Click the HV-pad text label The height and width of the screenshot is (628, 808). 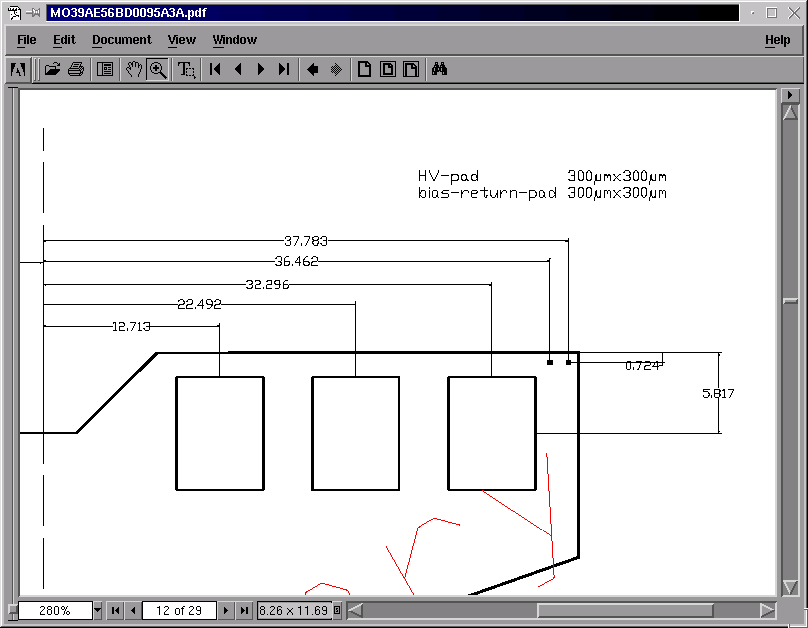coord(448,176)
